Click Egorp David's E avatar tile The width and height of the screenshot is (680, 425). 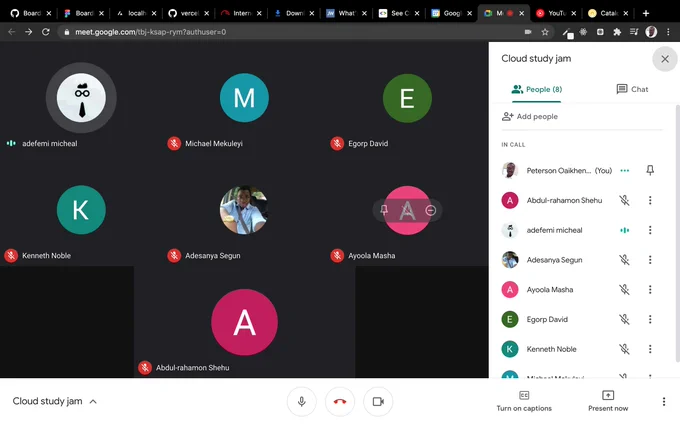[x=407, y=98]
